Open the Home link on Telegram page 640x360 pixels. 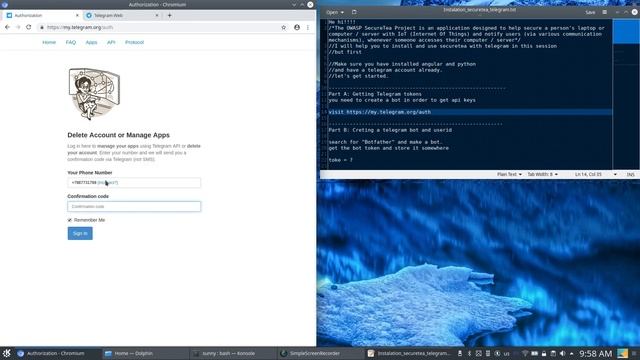click(49, 42)
